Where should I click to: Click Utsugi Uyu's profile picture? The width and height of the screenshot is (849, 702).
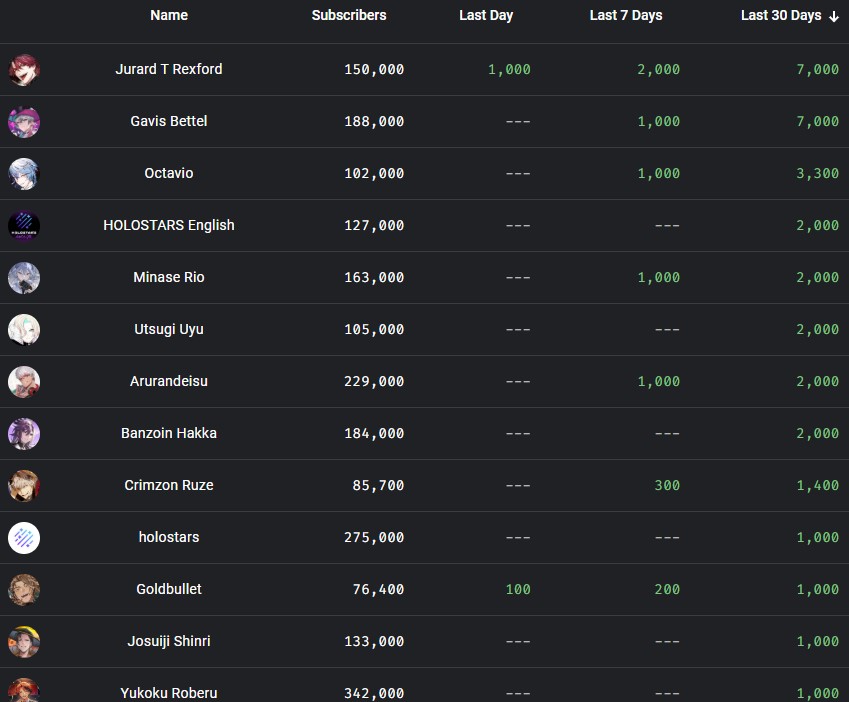(24, 330)
